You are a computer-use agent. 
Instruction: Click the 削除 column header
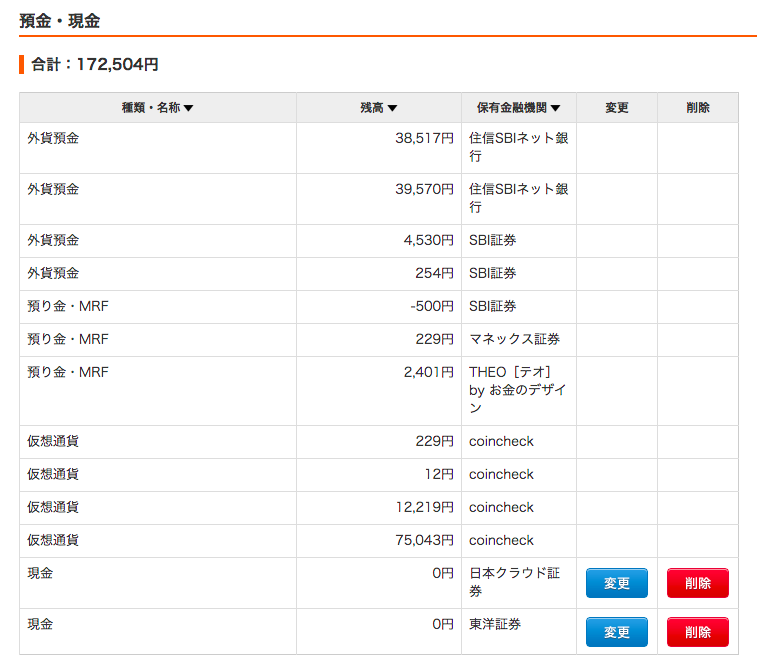coord(698,108)
